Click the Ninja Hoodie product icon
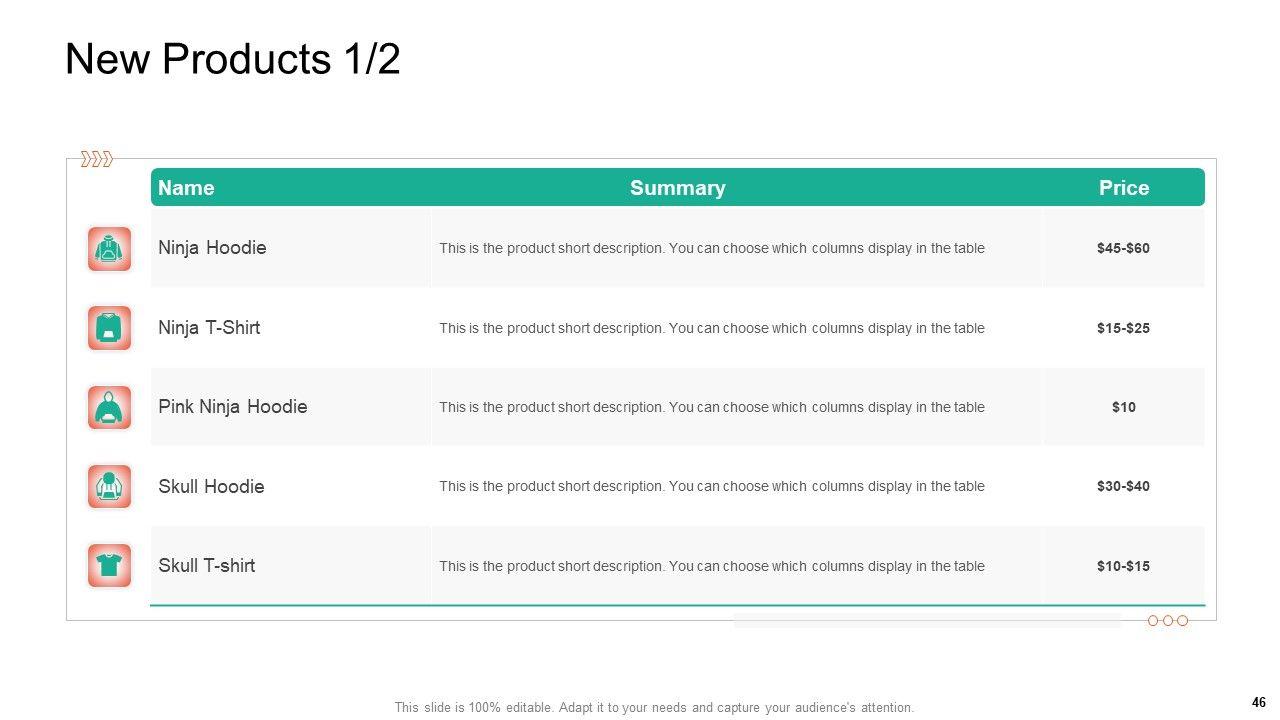The image size is (1280, 720). tap(109, 249)
